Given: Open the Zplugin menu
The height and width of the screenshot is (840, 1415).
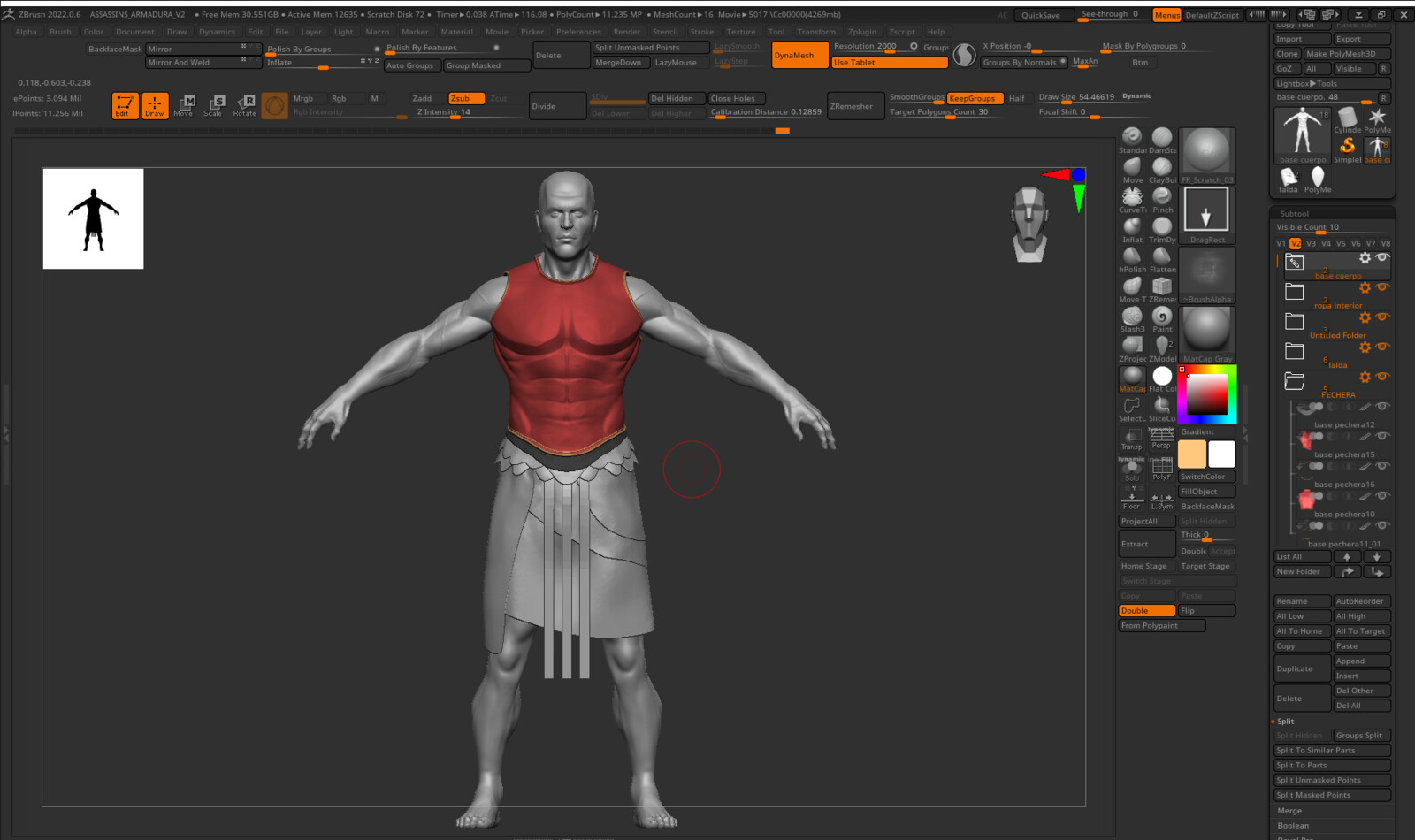Looking at the screenshot, I should (x=861, y=32).
